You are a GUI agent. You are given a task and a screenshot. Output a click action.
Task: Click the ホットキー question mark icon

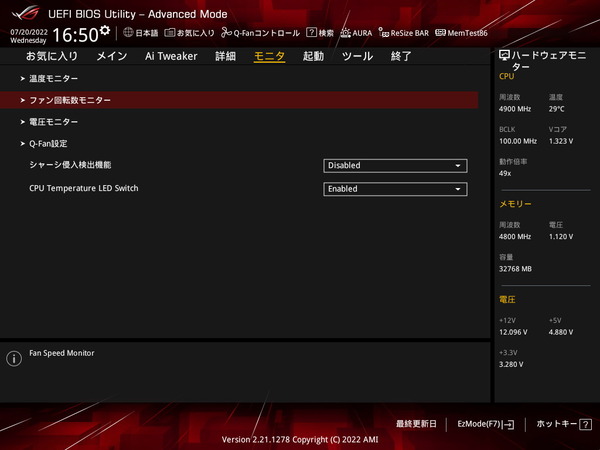click(x=585, y=424)
